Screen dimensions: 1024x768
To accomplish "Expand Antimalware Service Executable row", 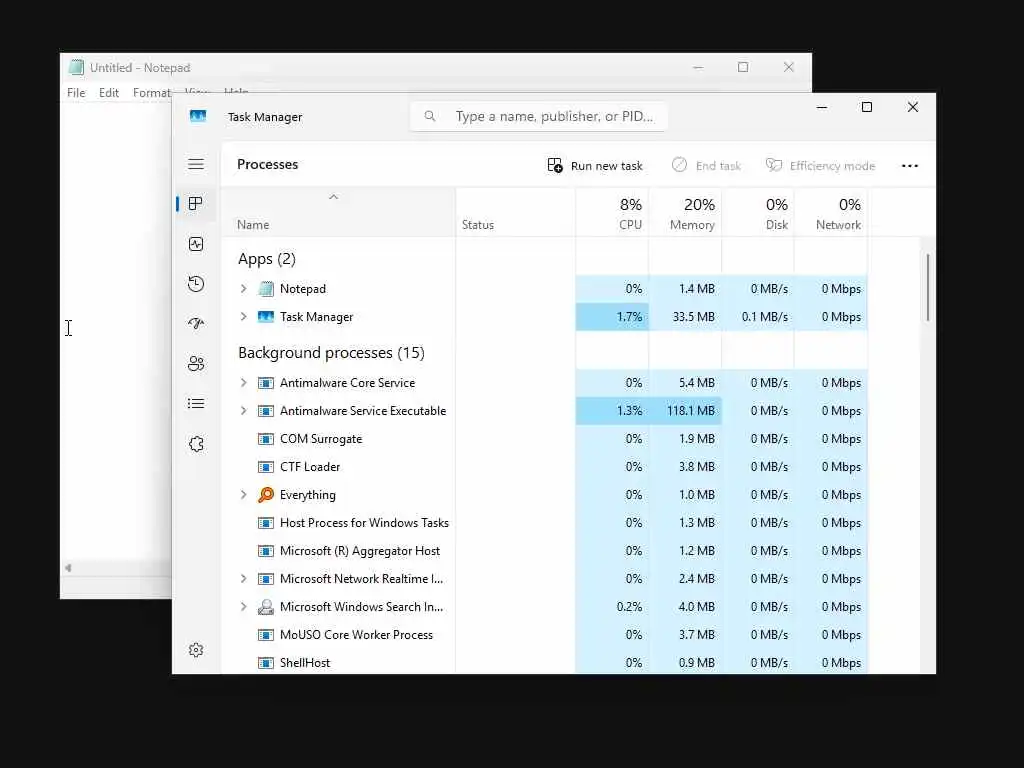I will point(244,411).
